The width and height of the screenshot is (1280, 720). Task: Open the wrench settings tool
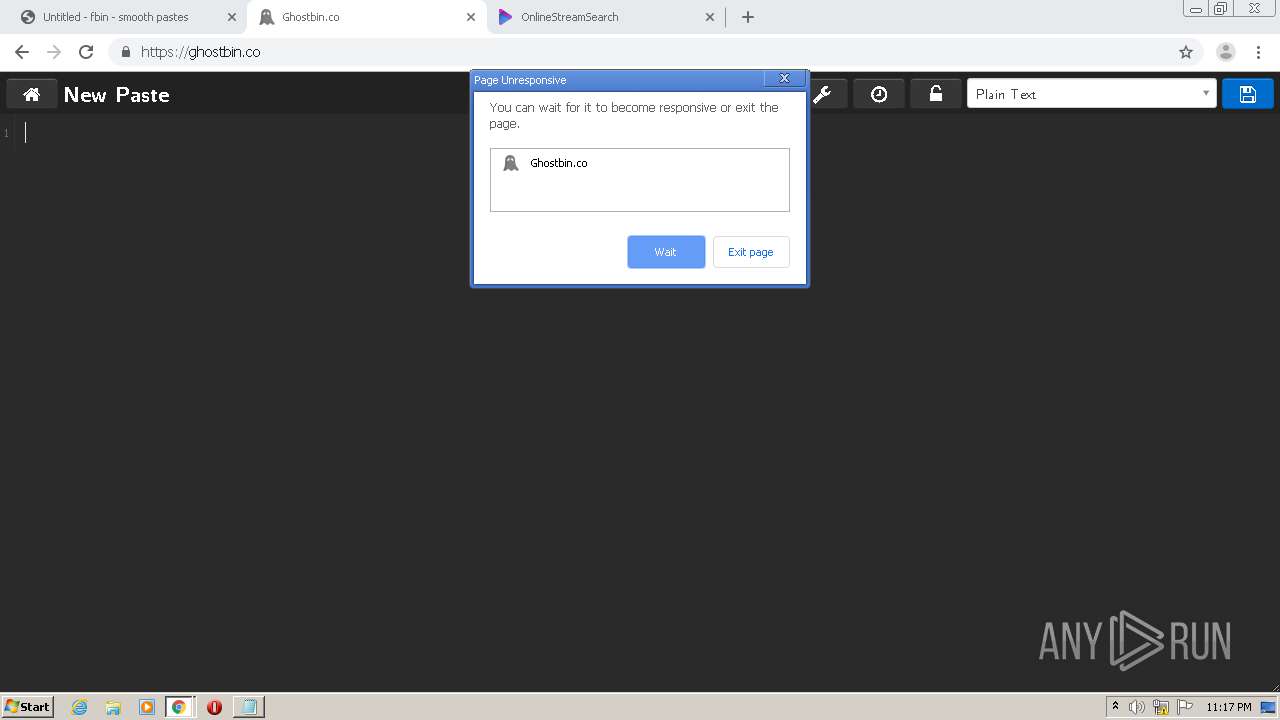tap(822, 94)
